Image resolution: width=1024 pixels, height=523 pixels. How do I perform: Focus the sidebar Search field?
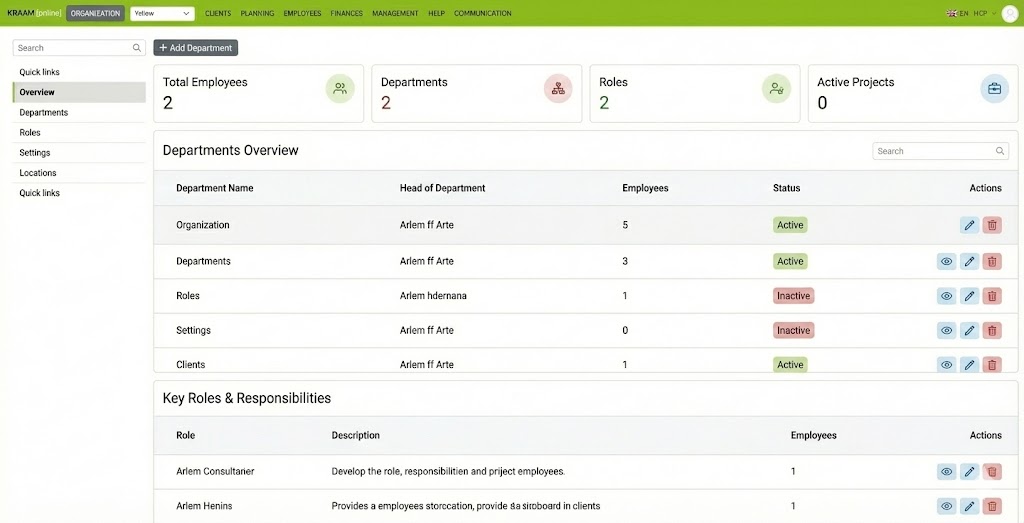pos(79,48)
